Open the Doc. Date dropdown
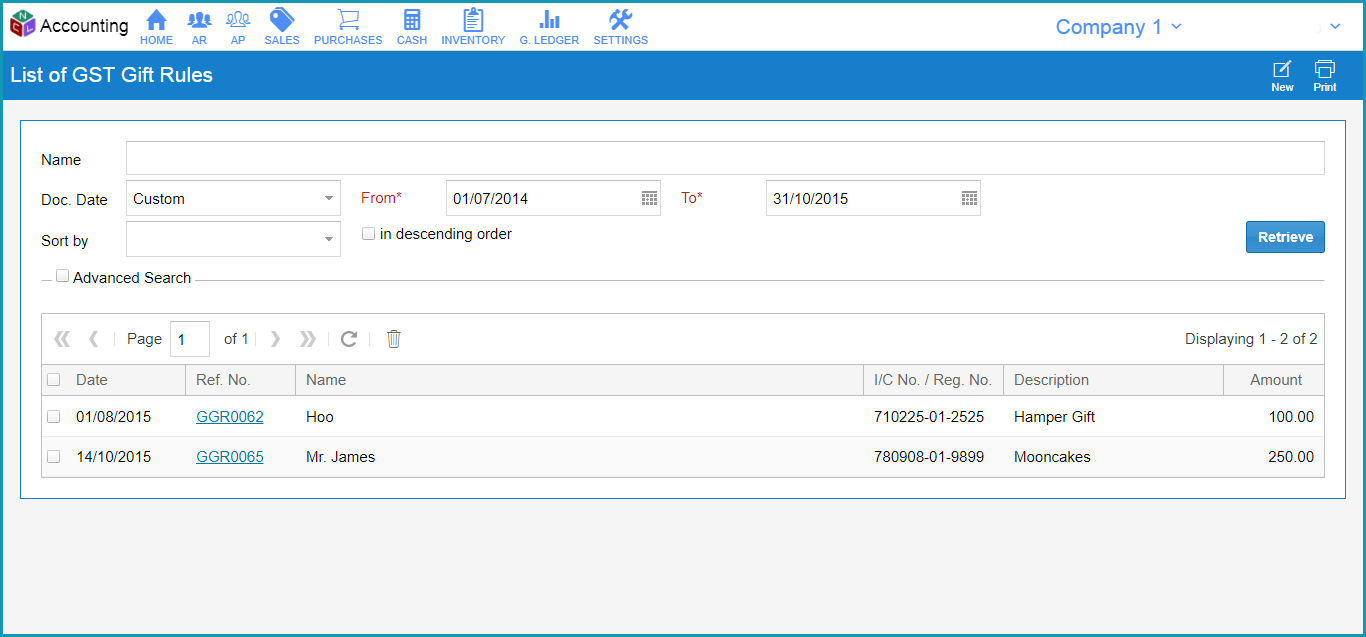The height and width of the screenshot is (637, 1366). 330,198
